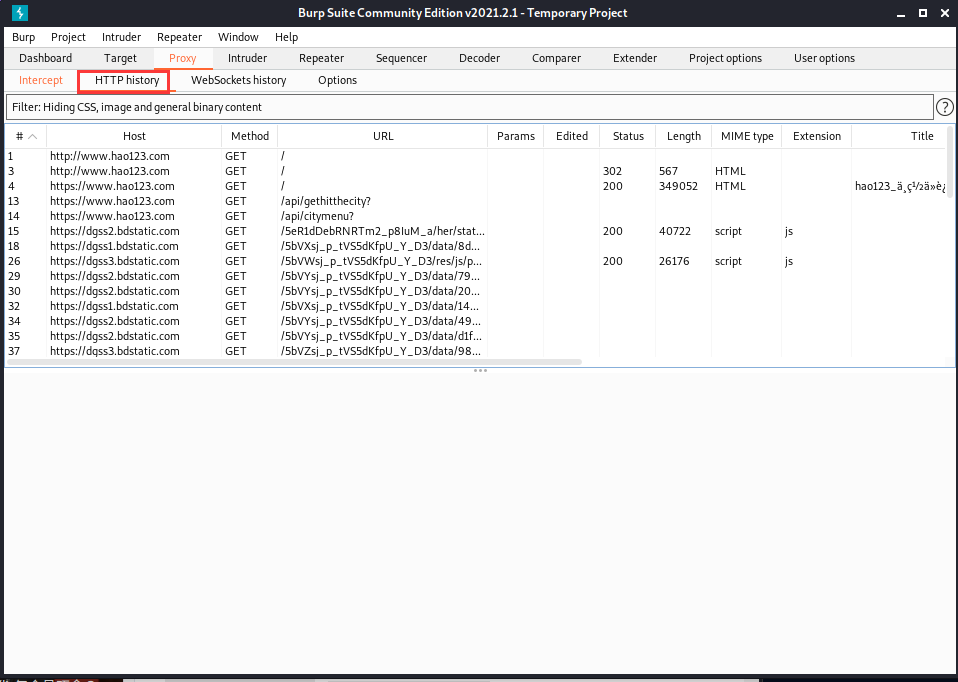Click the horizontal scrollbar of history table

pos(294,362)
